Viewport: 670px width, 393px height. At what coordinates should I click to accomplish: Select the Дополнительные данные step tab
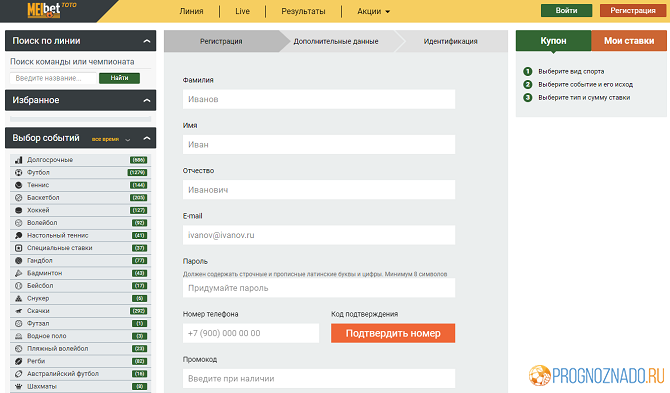(336, 41)
